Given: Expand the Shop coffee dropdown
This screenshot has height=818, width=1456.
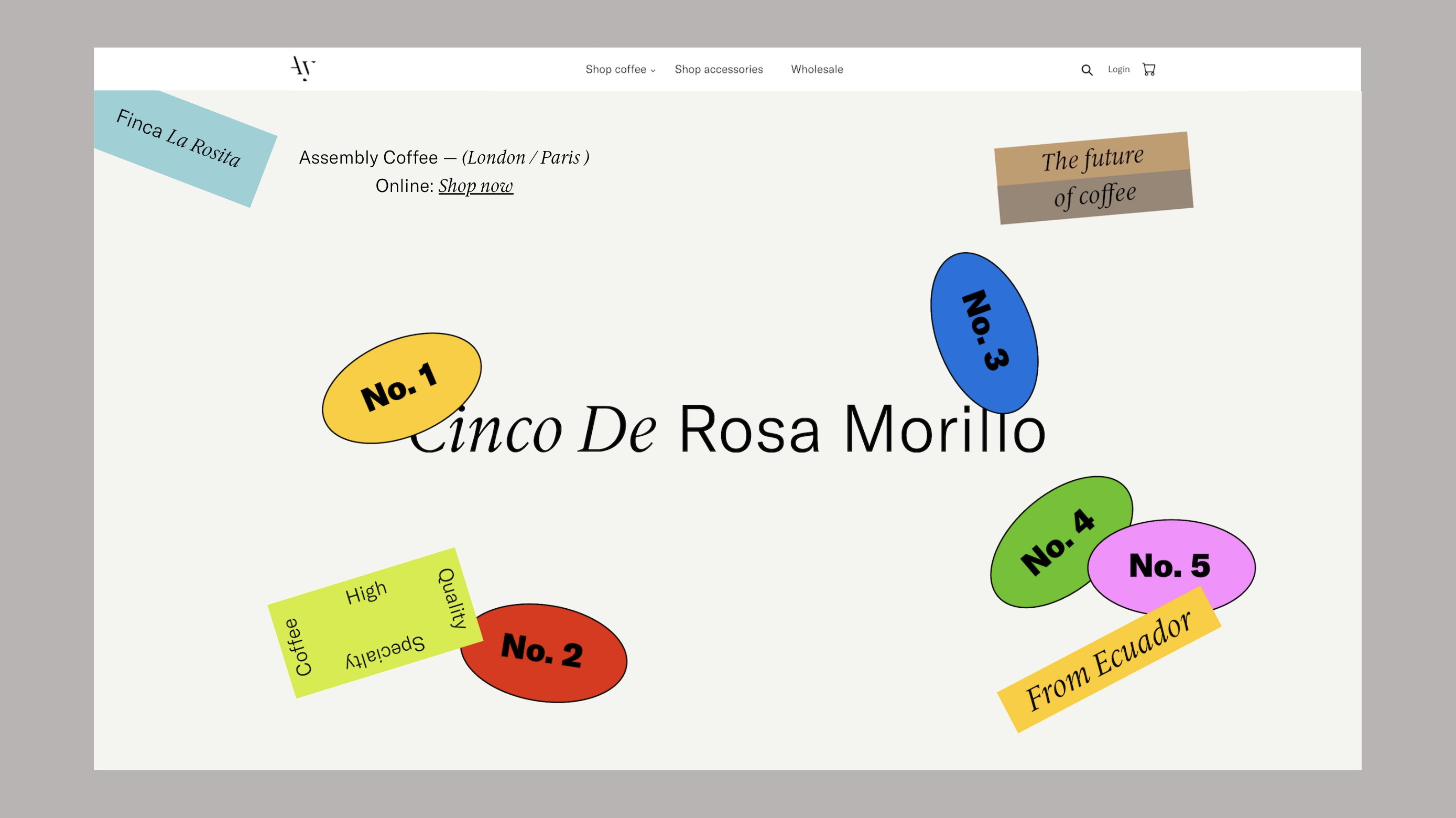Looking at the screenshot, I should click(x=620, y=69).
